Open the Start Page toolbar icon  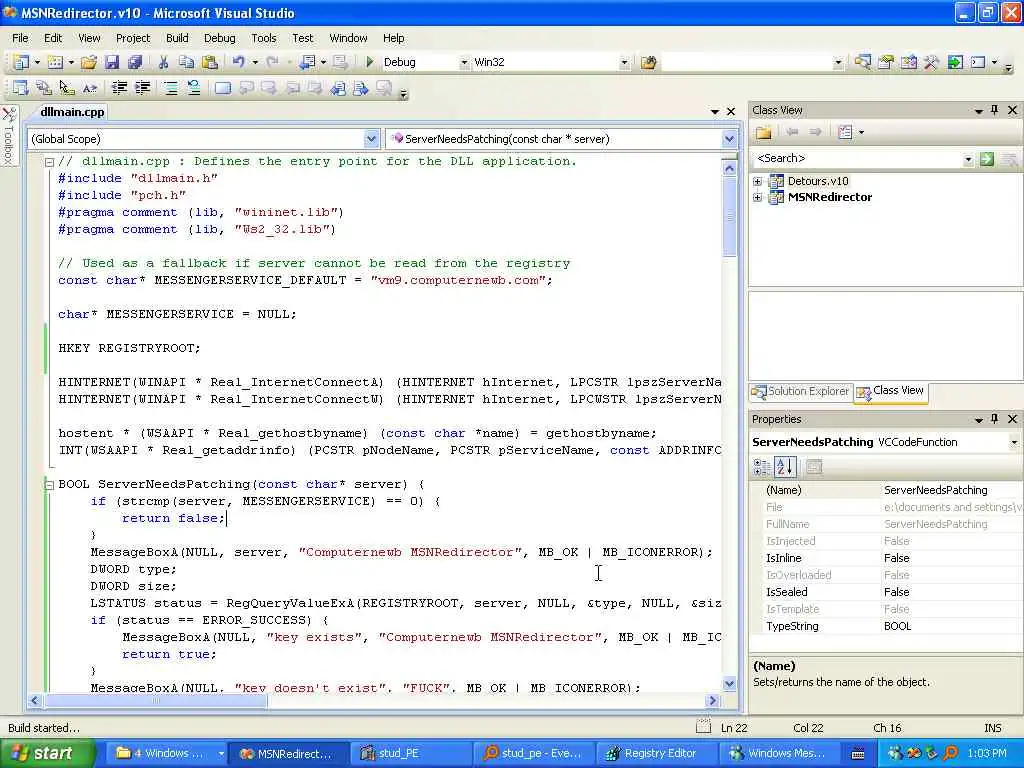(x=955, y=62)
